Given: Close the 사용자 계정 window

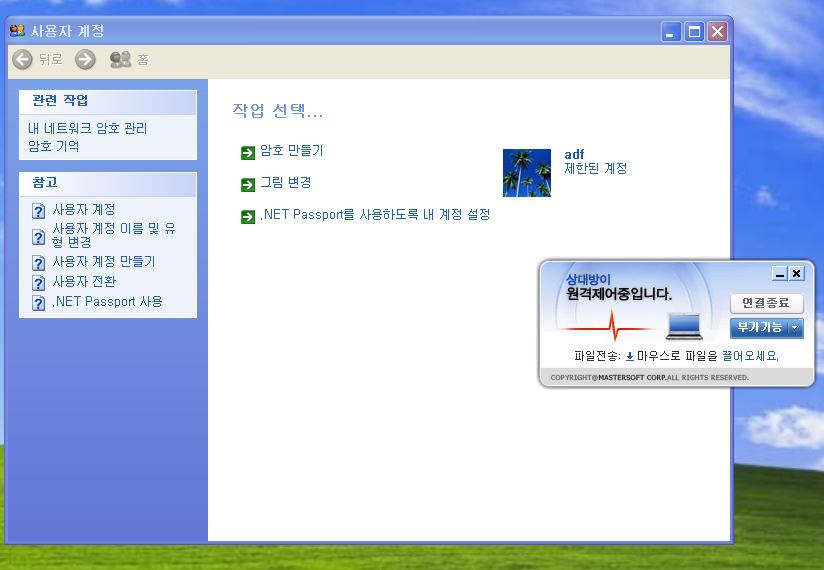Looking at the screenshot, I should [717, 32].
